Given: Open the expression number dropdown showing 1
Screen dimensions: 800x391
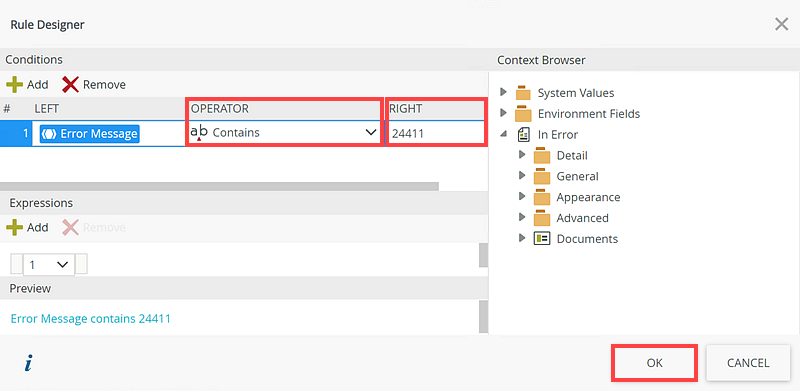Looking at the screenshot, I should [x=49, y=264].
